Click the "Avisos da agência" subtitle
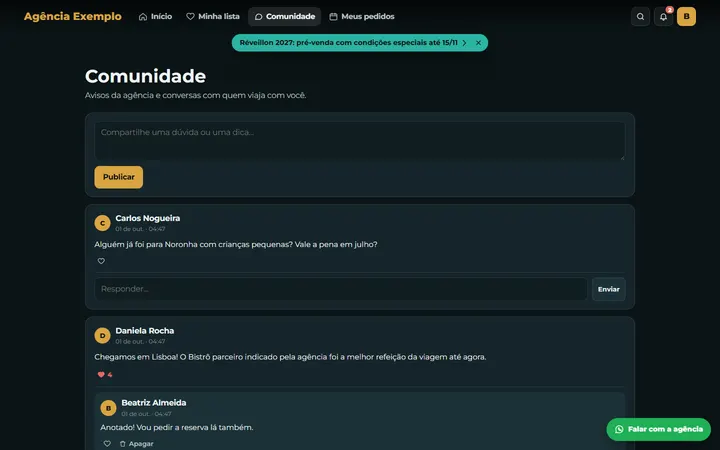The height and width of the screenshot is (450, 720). click(195, 96)
